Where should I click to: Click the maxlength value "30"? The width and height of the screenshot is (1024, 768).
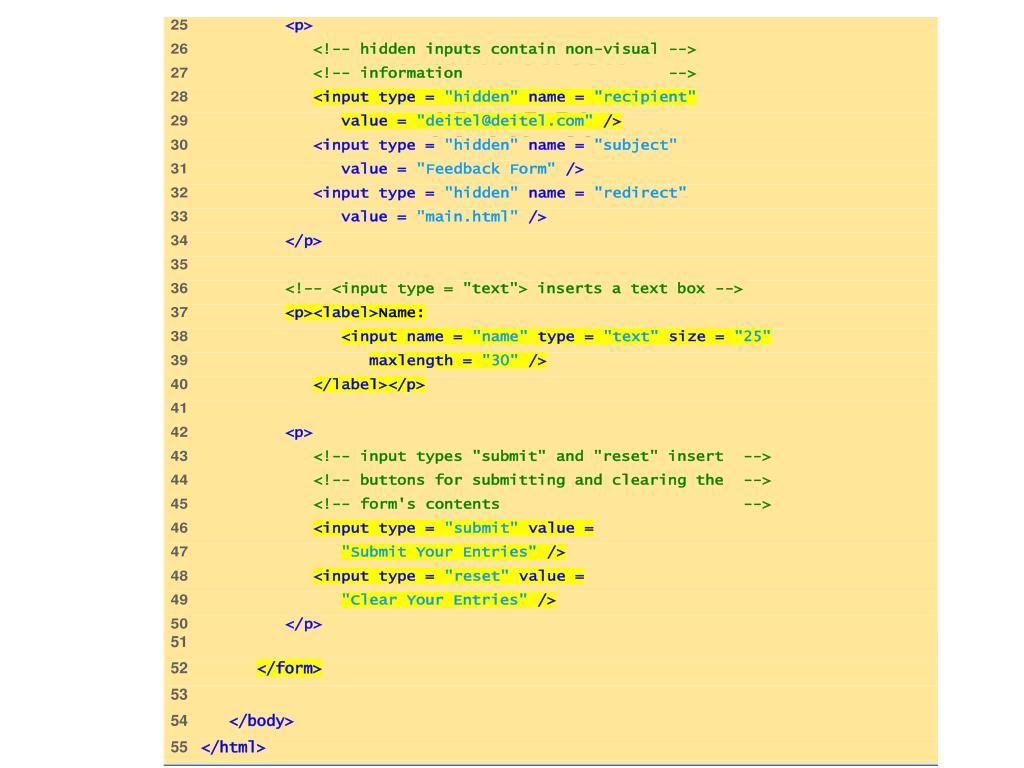[x=500, y=360]
